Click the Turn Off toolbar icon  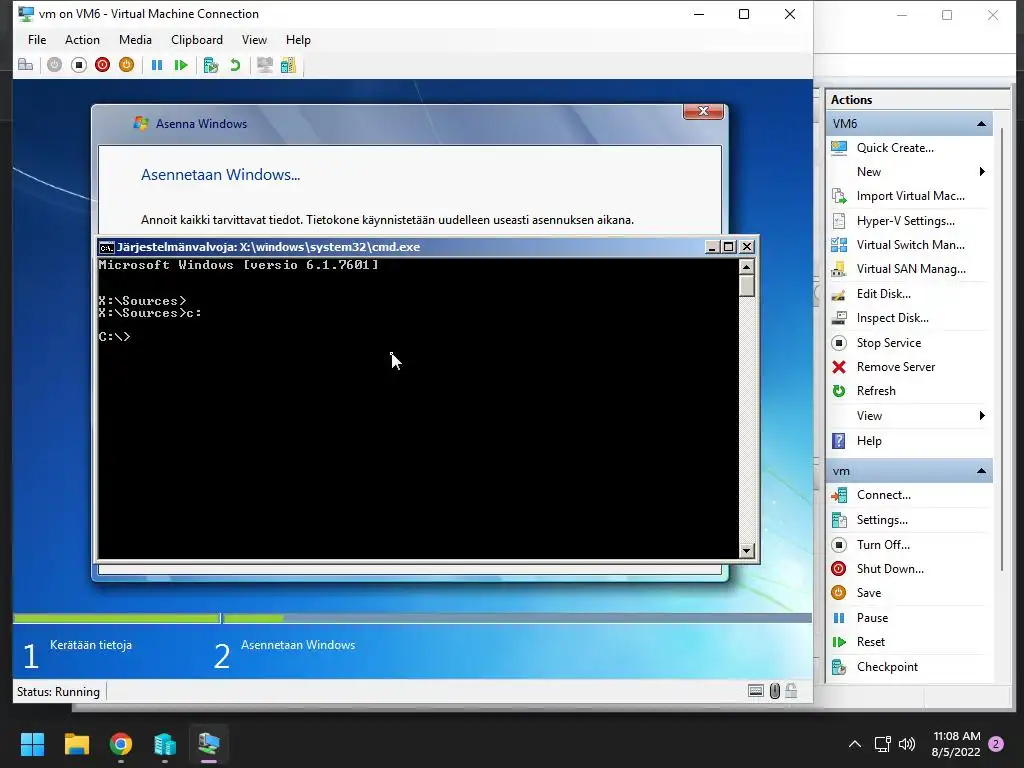tap(78, 65)
